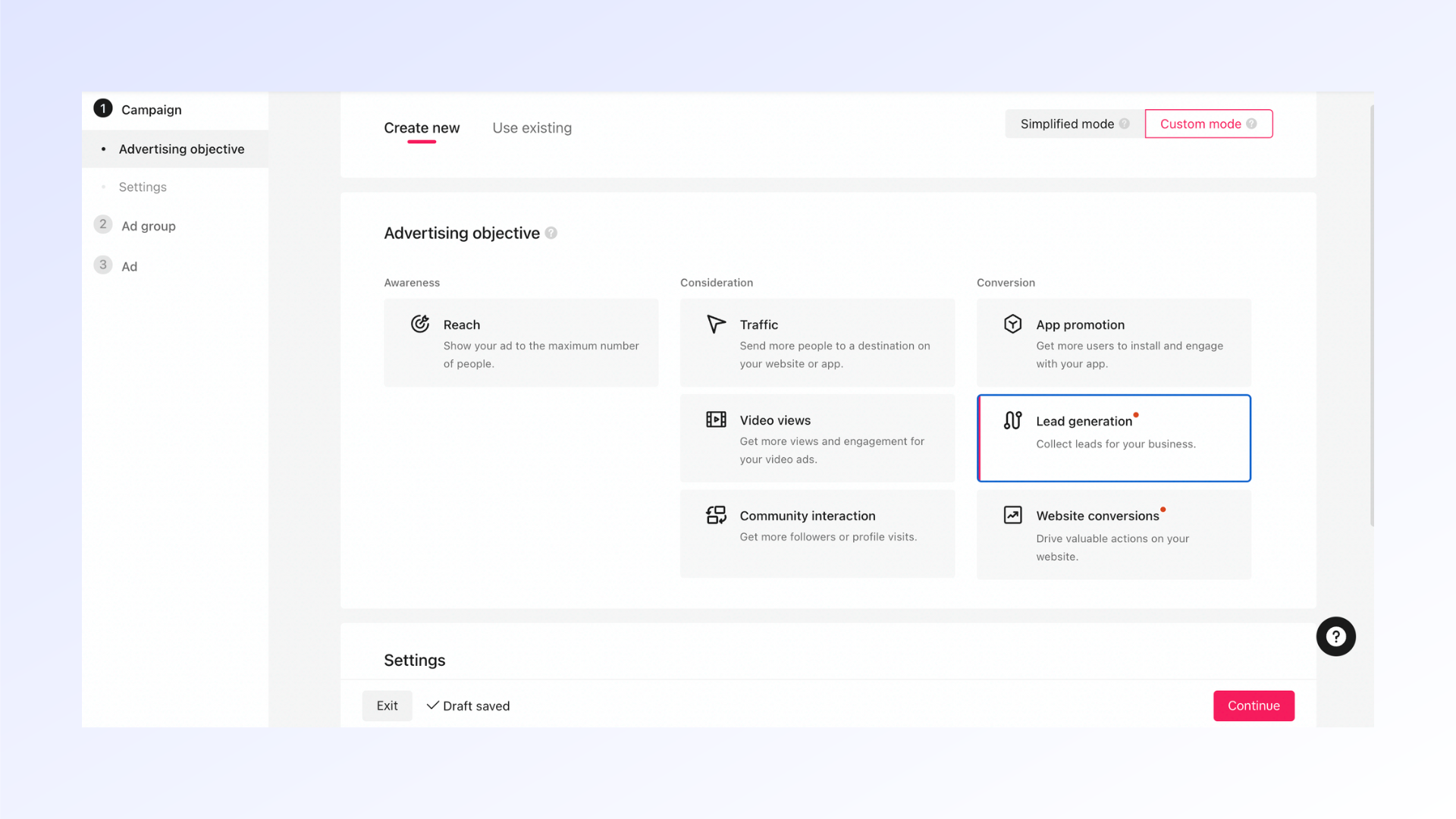Click the Lead generation icon
The image size is (1456, 819).
click(x=1012, y=420)
